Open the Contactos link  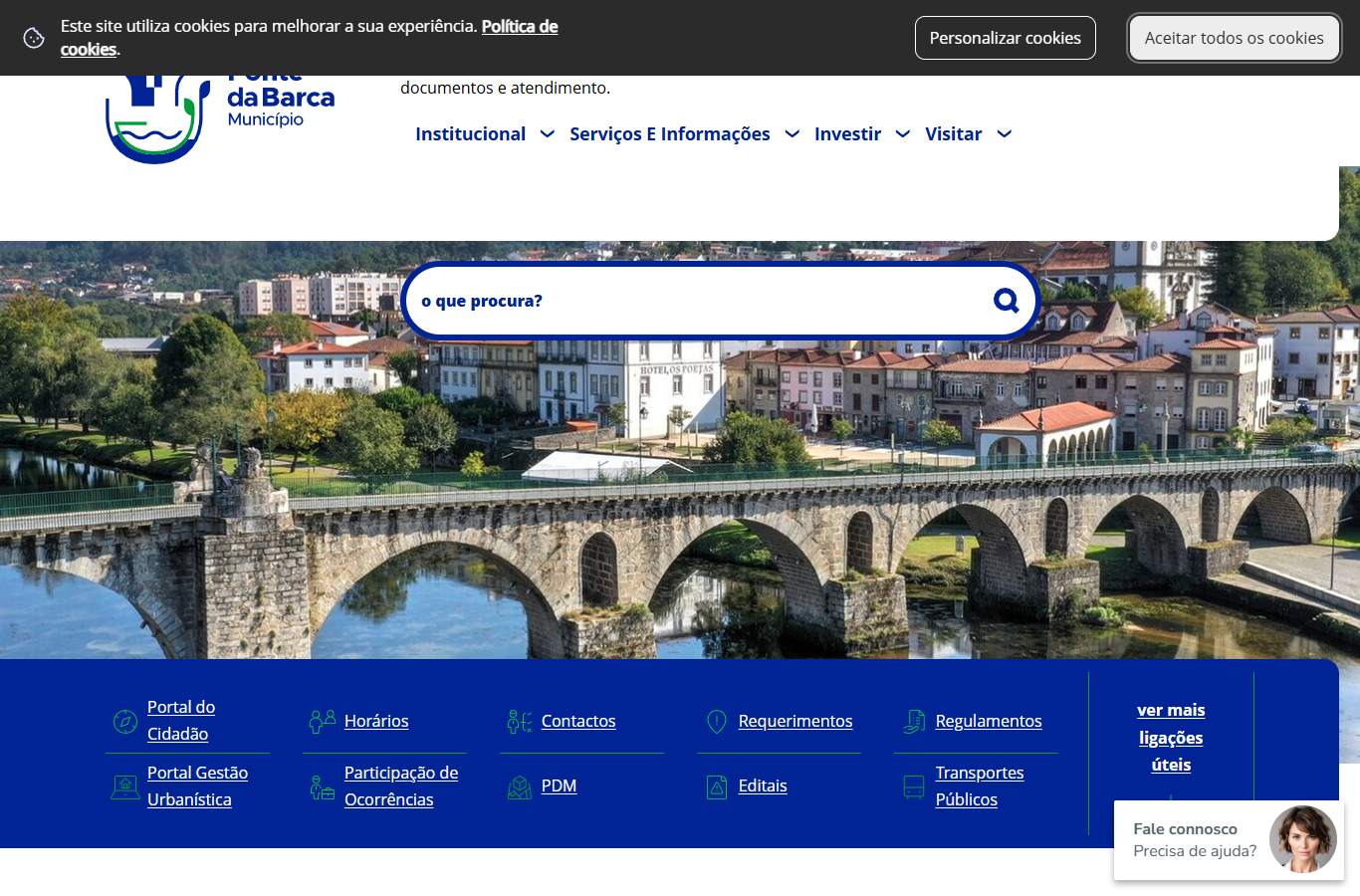point(578,721)
